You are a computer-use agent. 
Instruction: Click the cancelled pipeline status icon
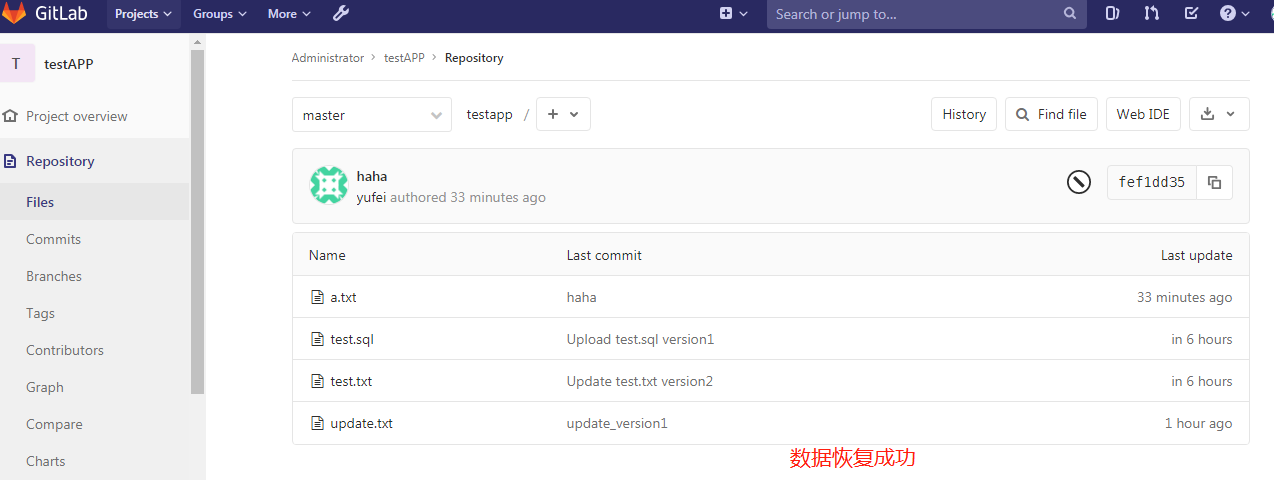(1078, 182)
